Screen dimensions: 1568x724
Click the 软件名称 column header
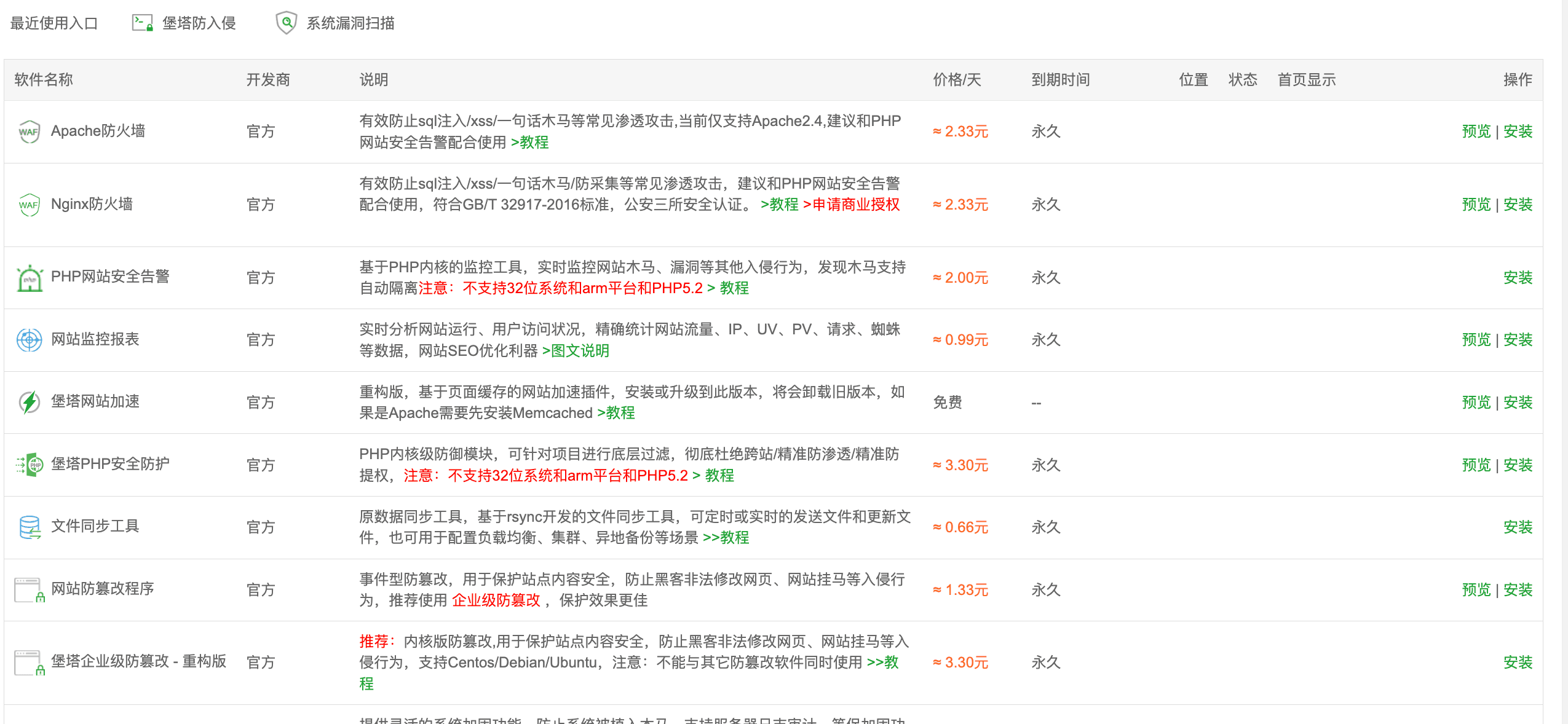pos(44,80)
